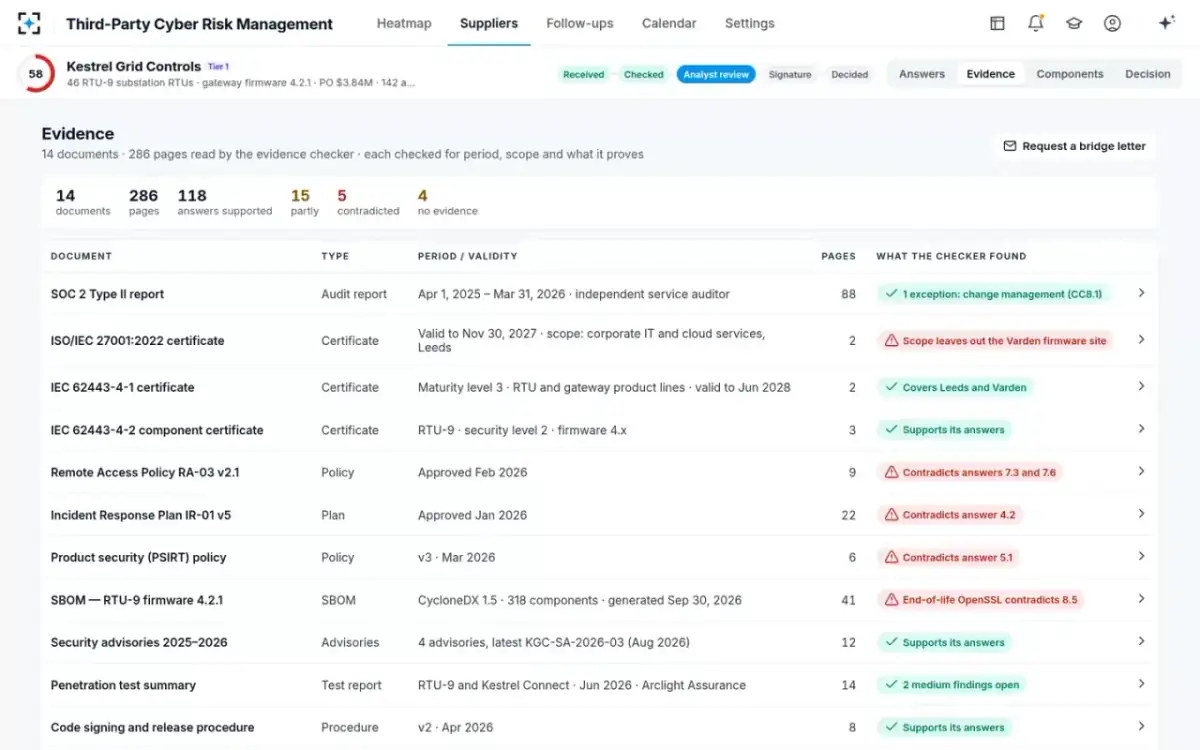Expand the SOC 2 Type II report row
The height and width of the screenshot is (750, 1200).
[x=1141, y=293]
